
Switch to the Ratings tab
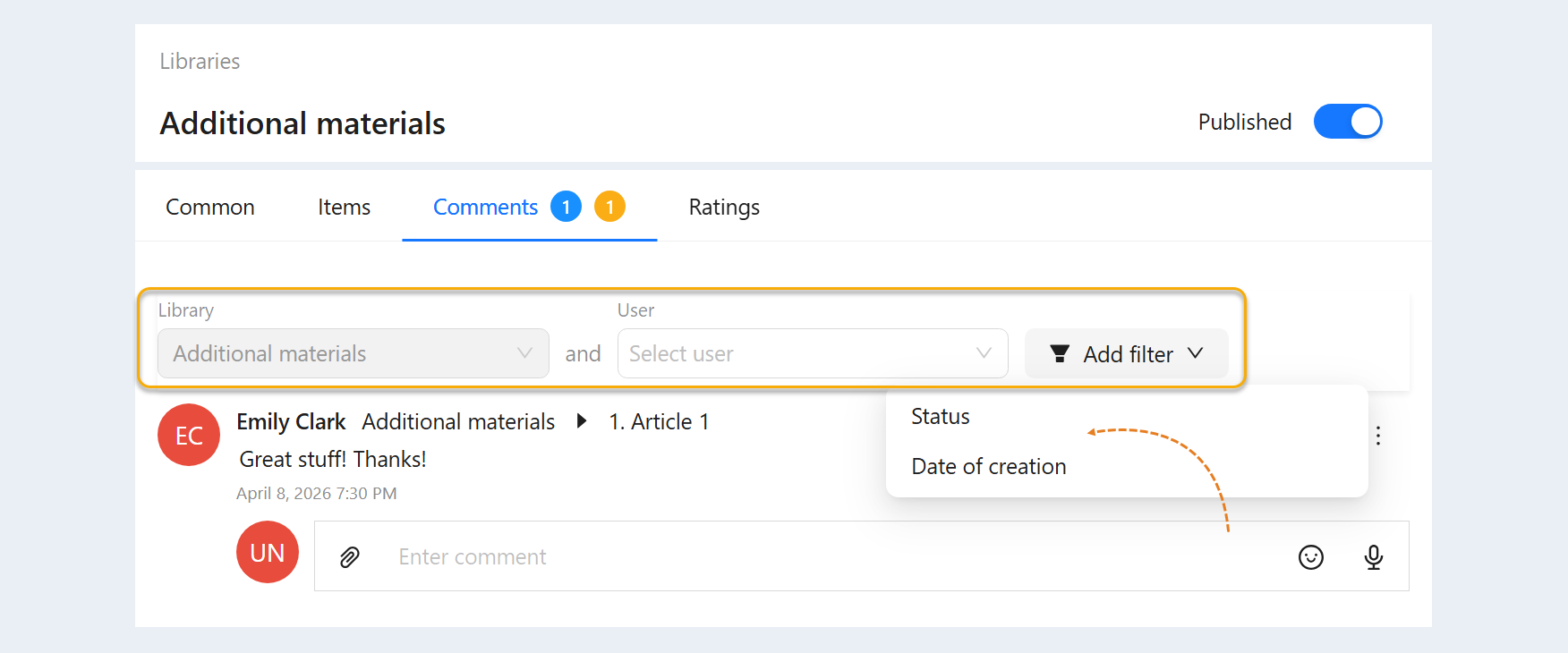click(724, 208)
